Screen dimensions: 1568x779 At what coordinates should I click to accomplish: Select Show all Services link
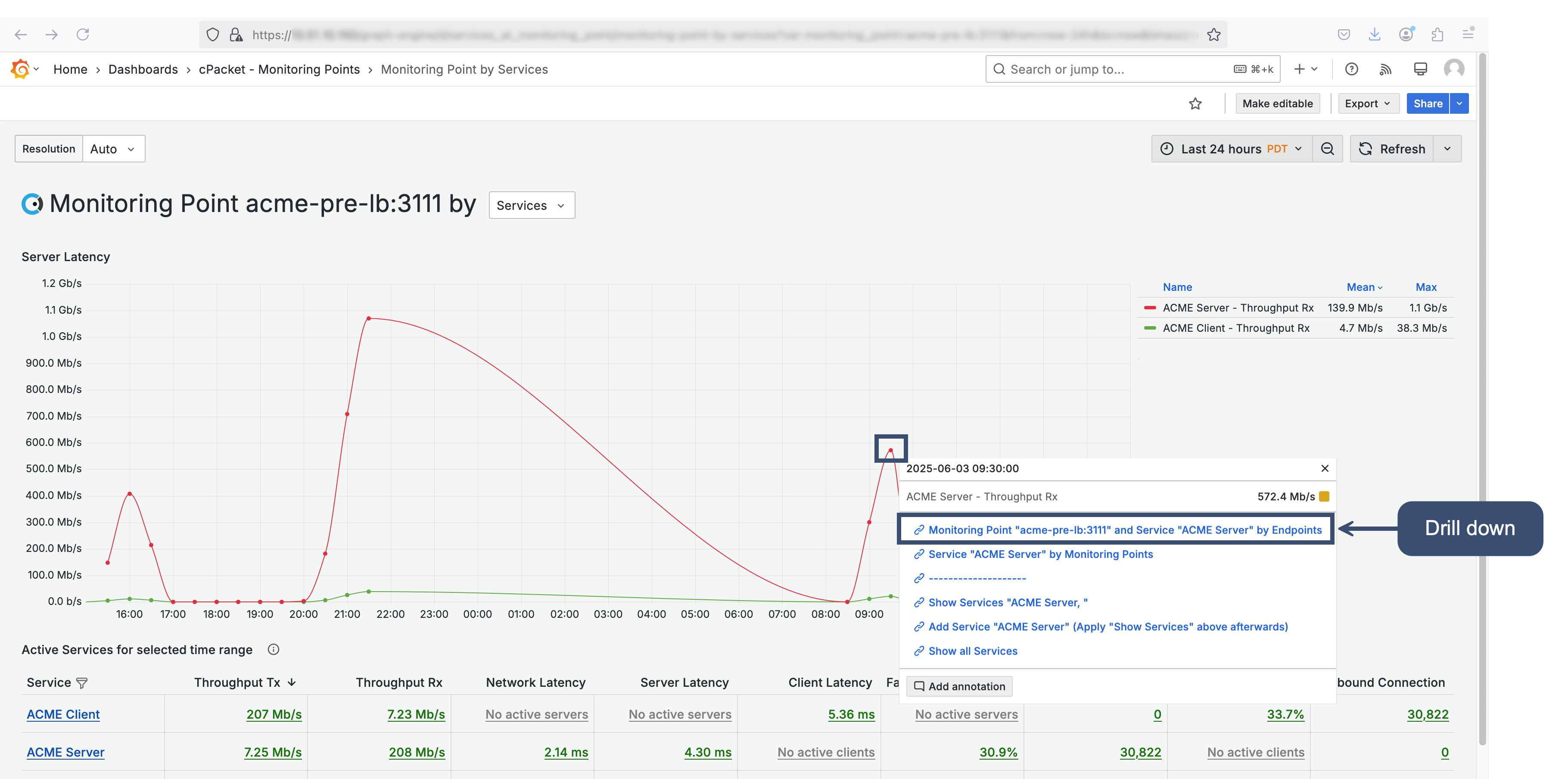pyautogui.click(x=973, y=651)
